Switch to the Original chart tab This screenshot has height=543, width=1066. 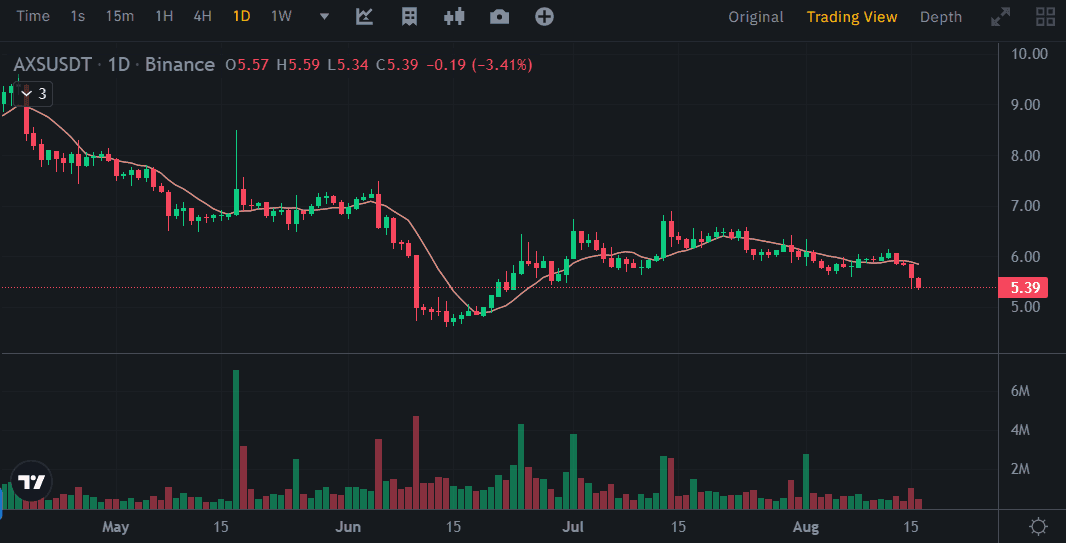tap(755, 17)
